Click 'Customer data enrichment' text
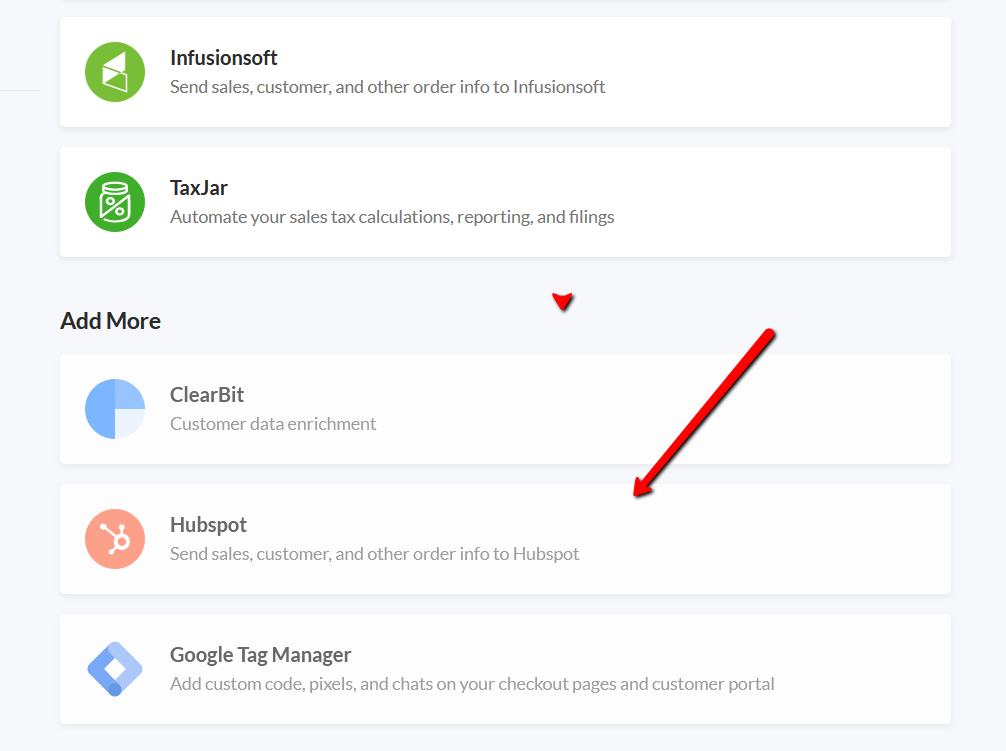Viewport: 1006px width, 751px height. tap(273, 424)
